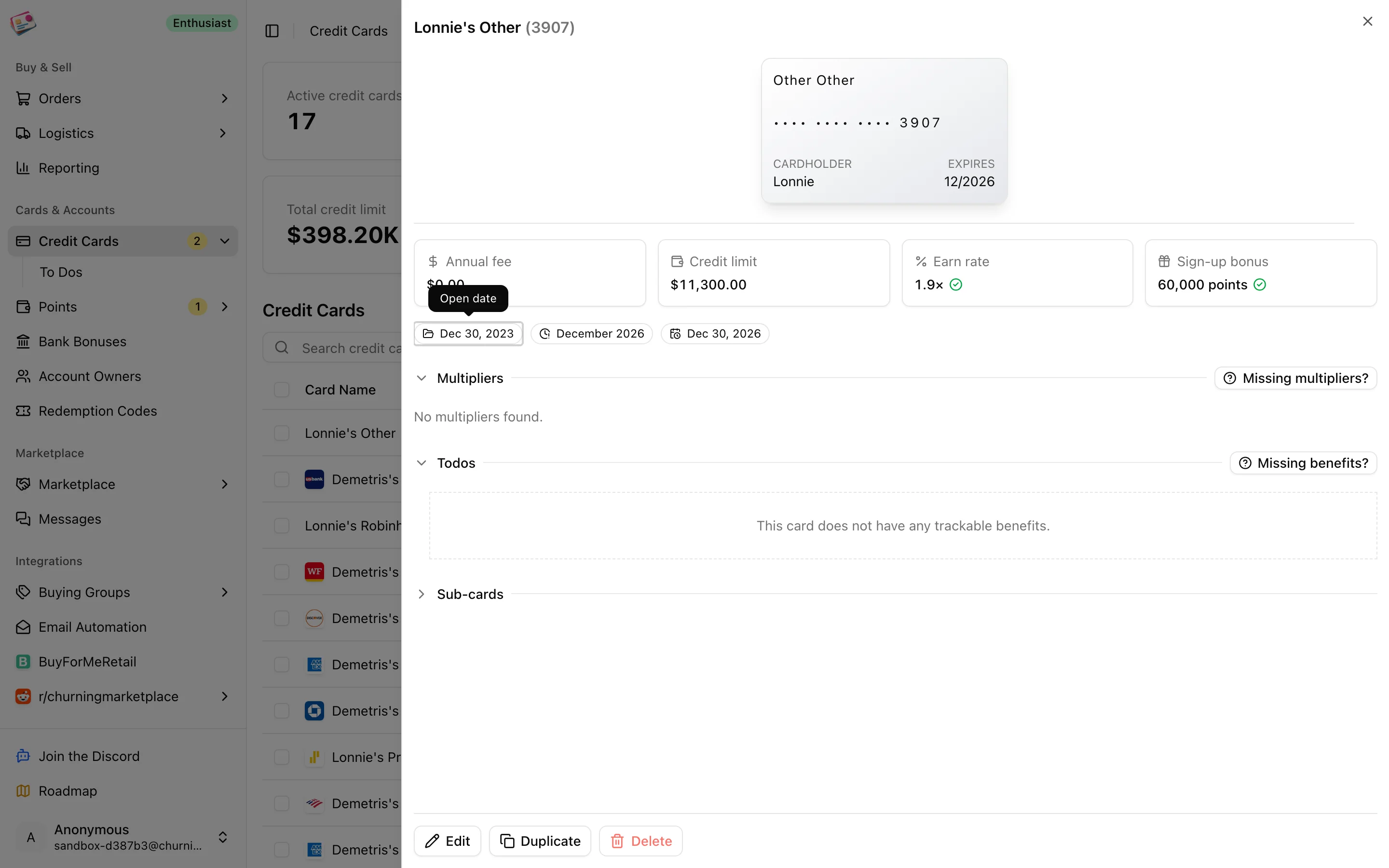
Task: Focus the Search credit cards field
Action: pos(333,348)
